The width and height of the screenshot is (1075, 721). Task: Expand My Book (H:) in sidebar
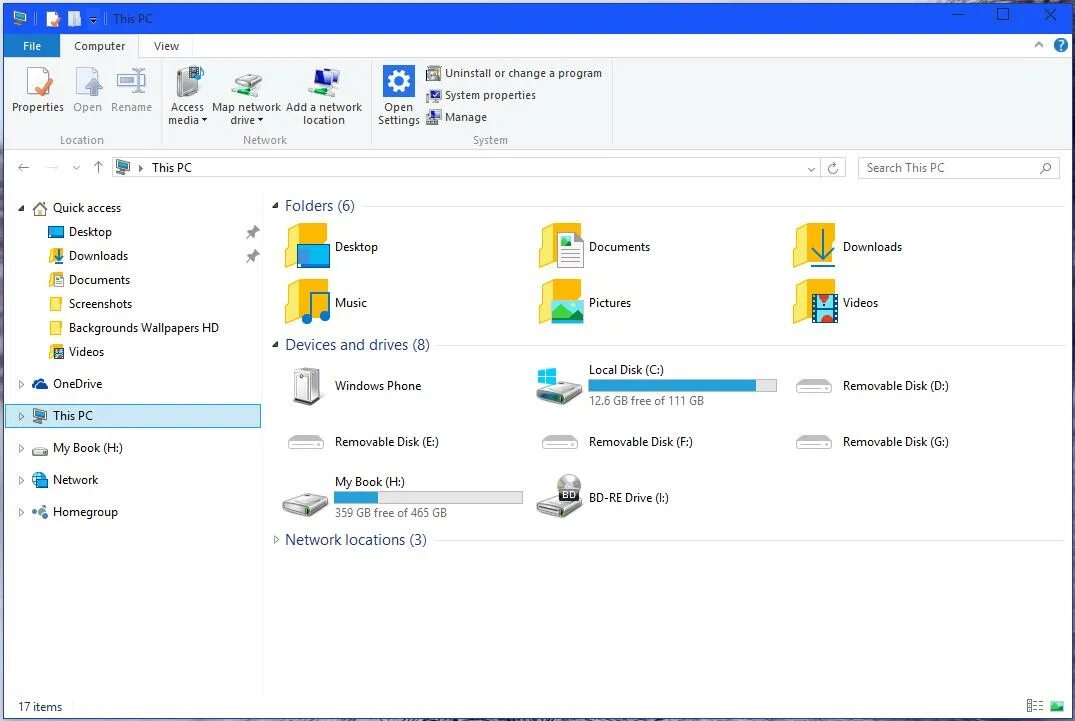21,448
